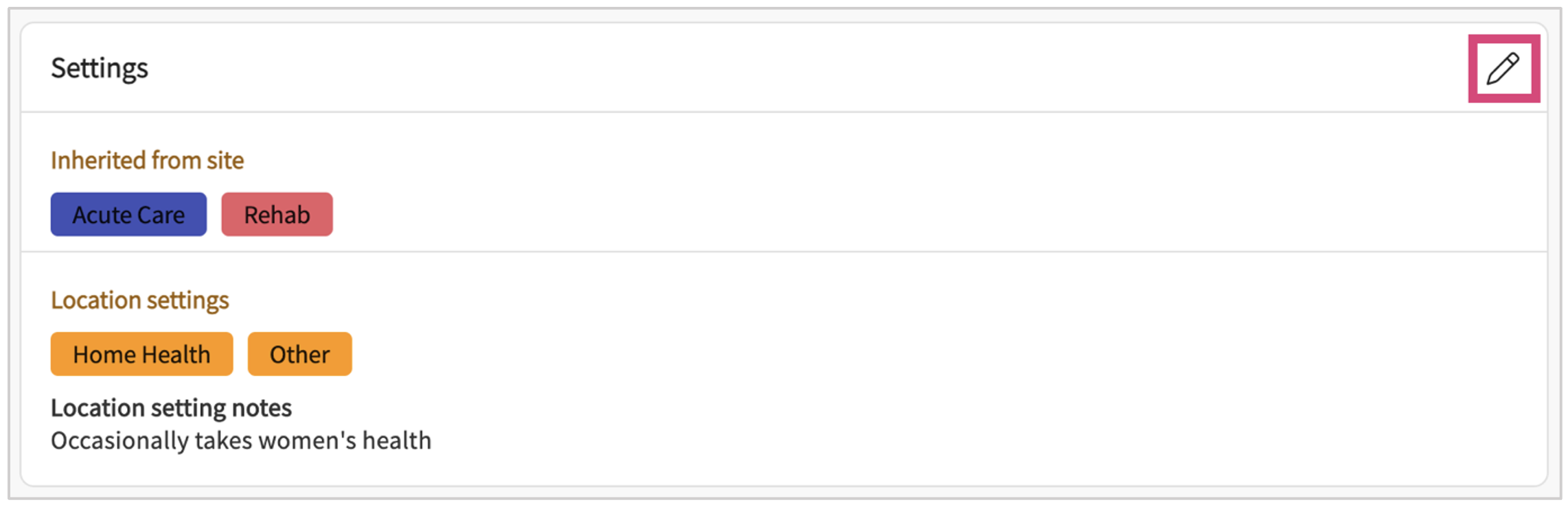Image resolution: width=1568 pixels, height=509 pixels.
Task: Click the Inherited from site heading
Action: coord(147,161)
